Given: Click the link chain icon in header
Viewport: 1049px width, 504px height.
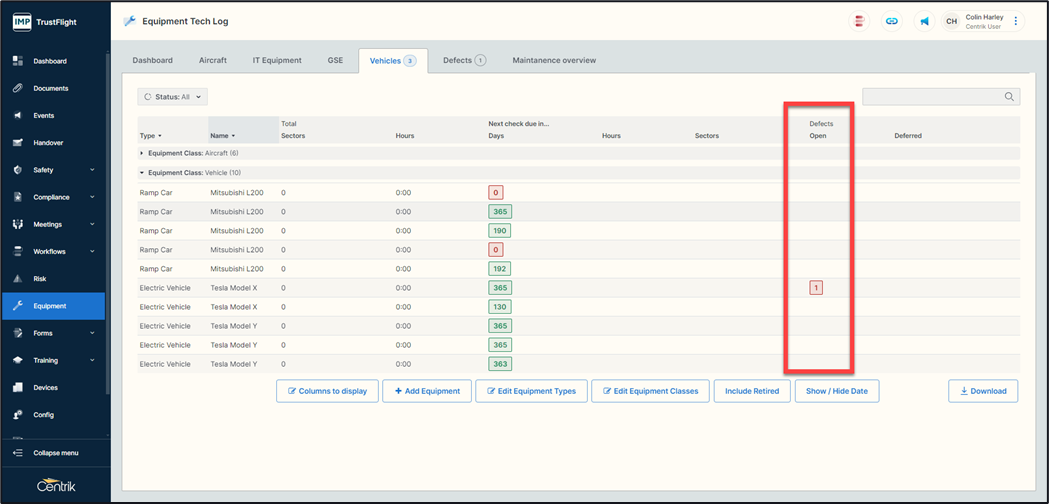Looking at the screenshot, I should pyautogui.click(x=891, y=21).
